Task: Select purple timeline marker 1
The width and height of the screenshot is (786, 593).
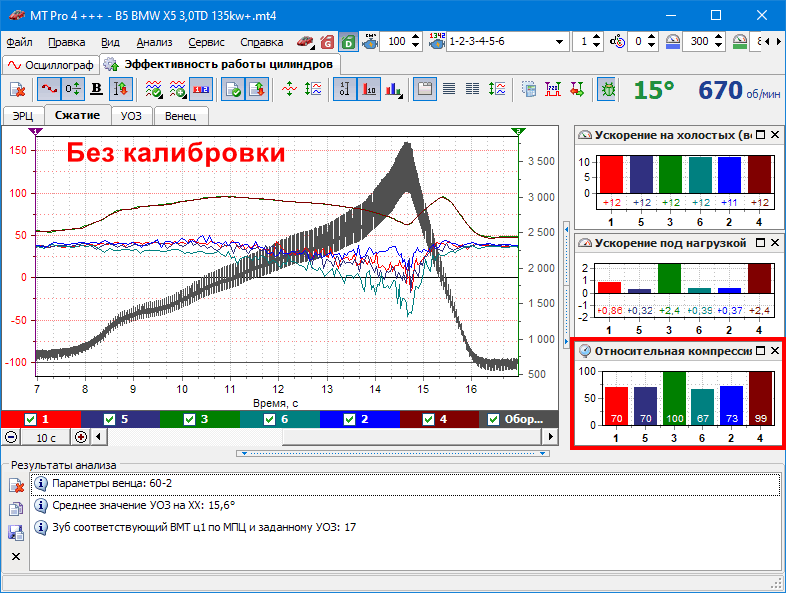Action: [36, 131]
